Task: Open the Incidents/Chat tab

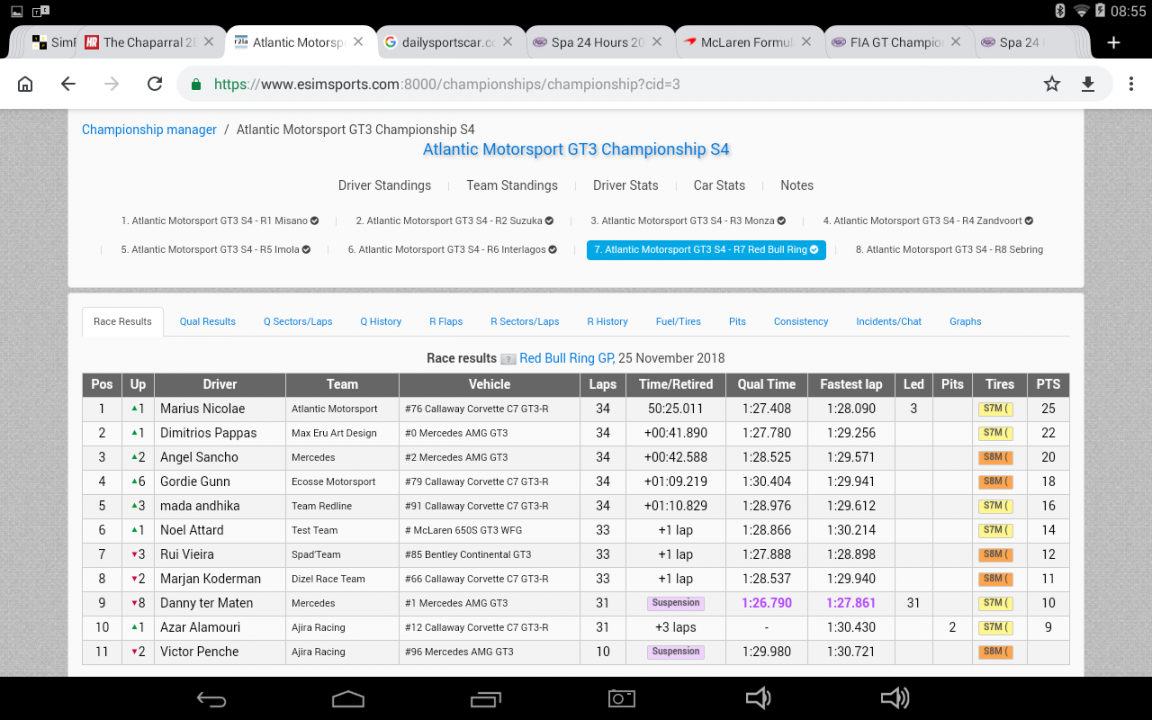Action: [x=888, y=322]
